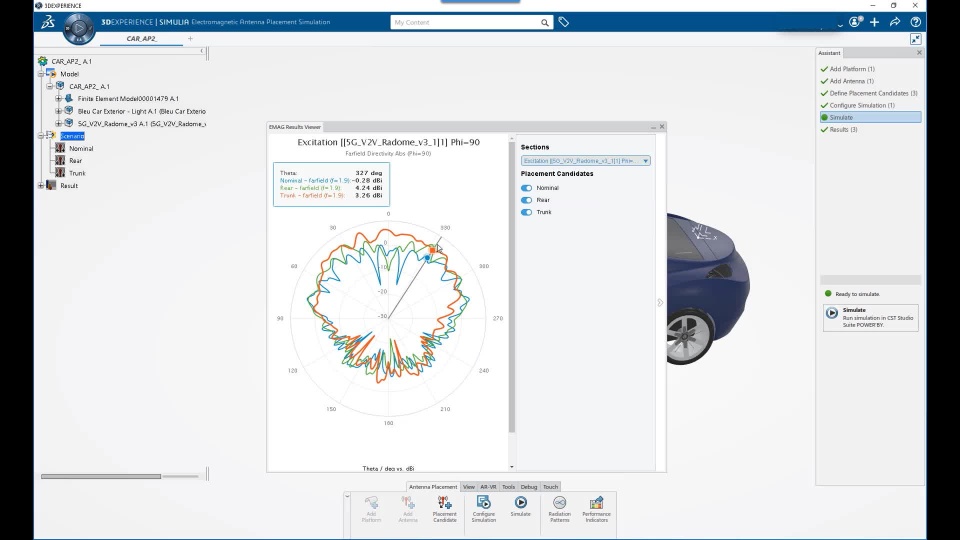
Task: Click the Dassault Systemes 3DS logo
Action: [48, 23]
